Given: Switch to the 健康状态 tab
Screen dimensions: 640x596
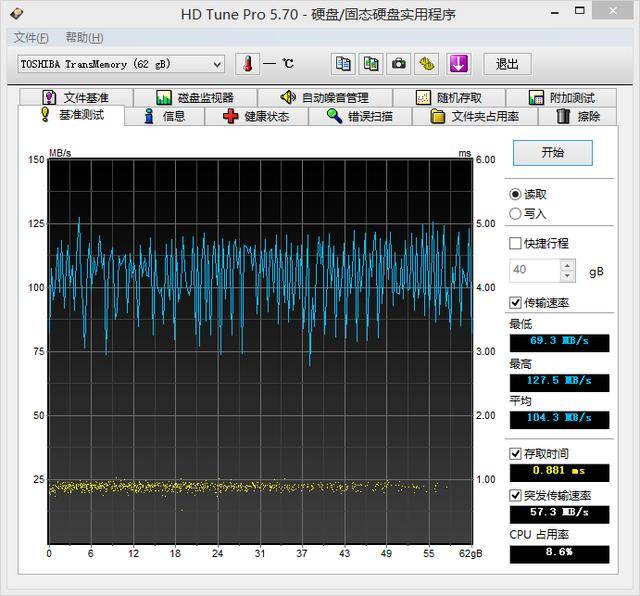Looking at the screenshot, I should click(256, 116).
